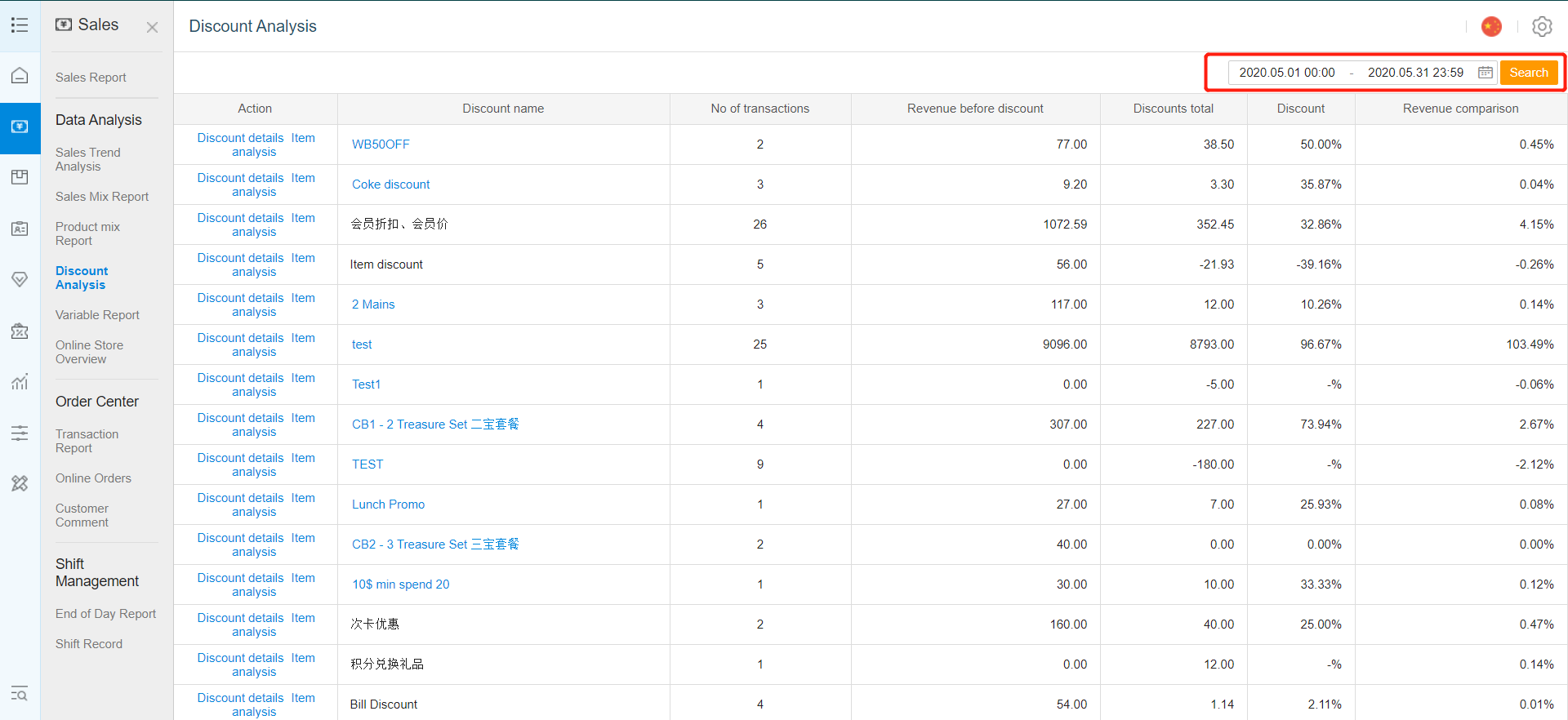Image resolution: width=1568 pixels, height=720 pixels.
Task: Open the WB50OFF discount link
Action: tap(381, 144)
